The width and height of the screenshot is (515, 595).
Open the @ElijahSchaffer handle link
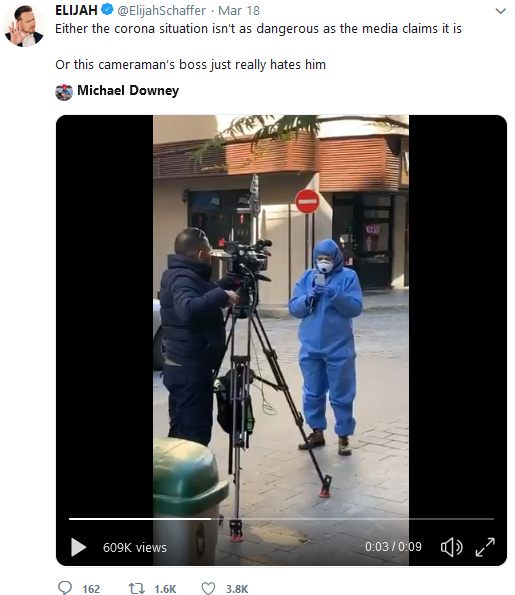tap(162, 11)
